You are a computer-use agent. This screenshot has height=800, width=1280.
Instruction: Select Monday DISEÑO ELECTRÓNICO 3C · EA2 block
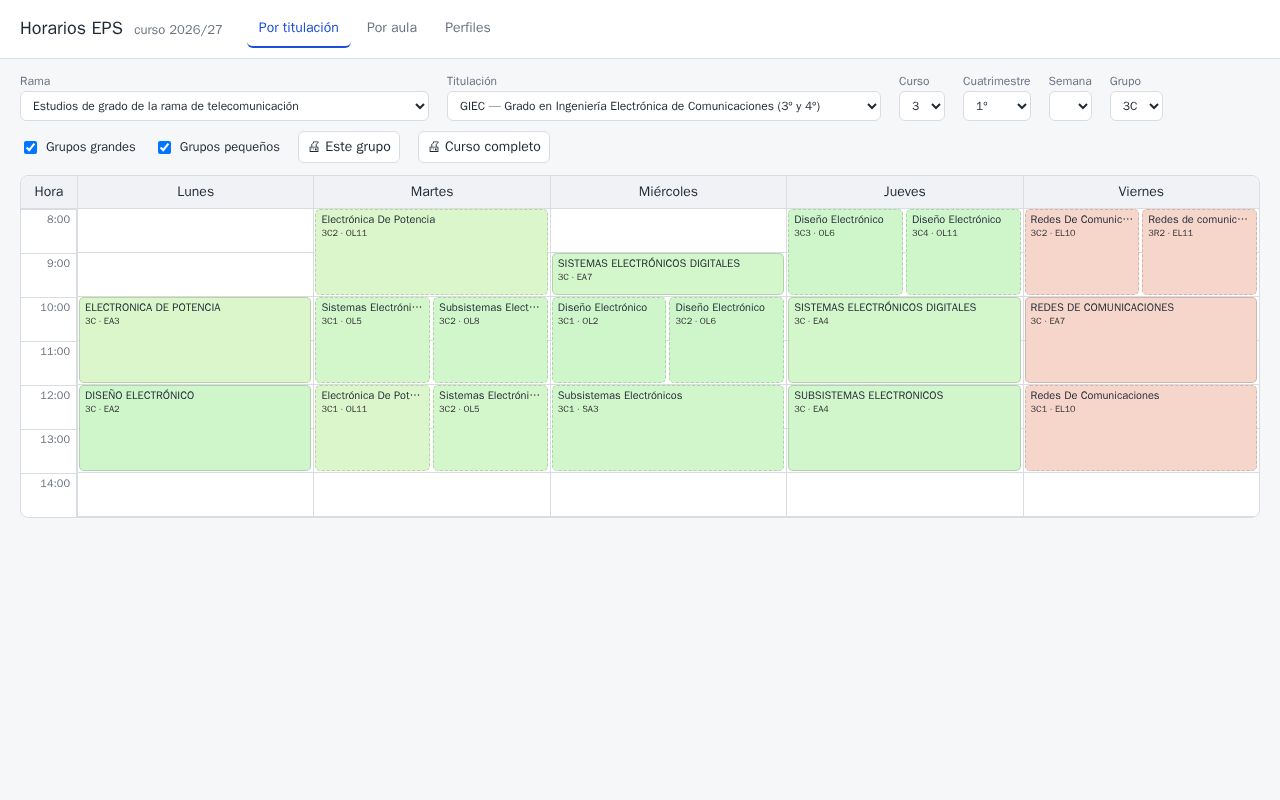coord(195,428)
